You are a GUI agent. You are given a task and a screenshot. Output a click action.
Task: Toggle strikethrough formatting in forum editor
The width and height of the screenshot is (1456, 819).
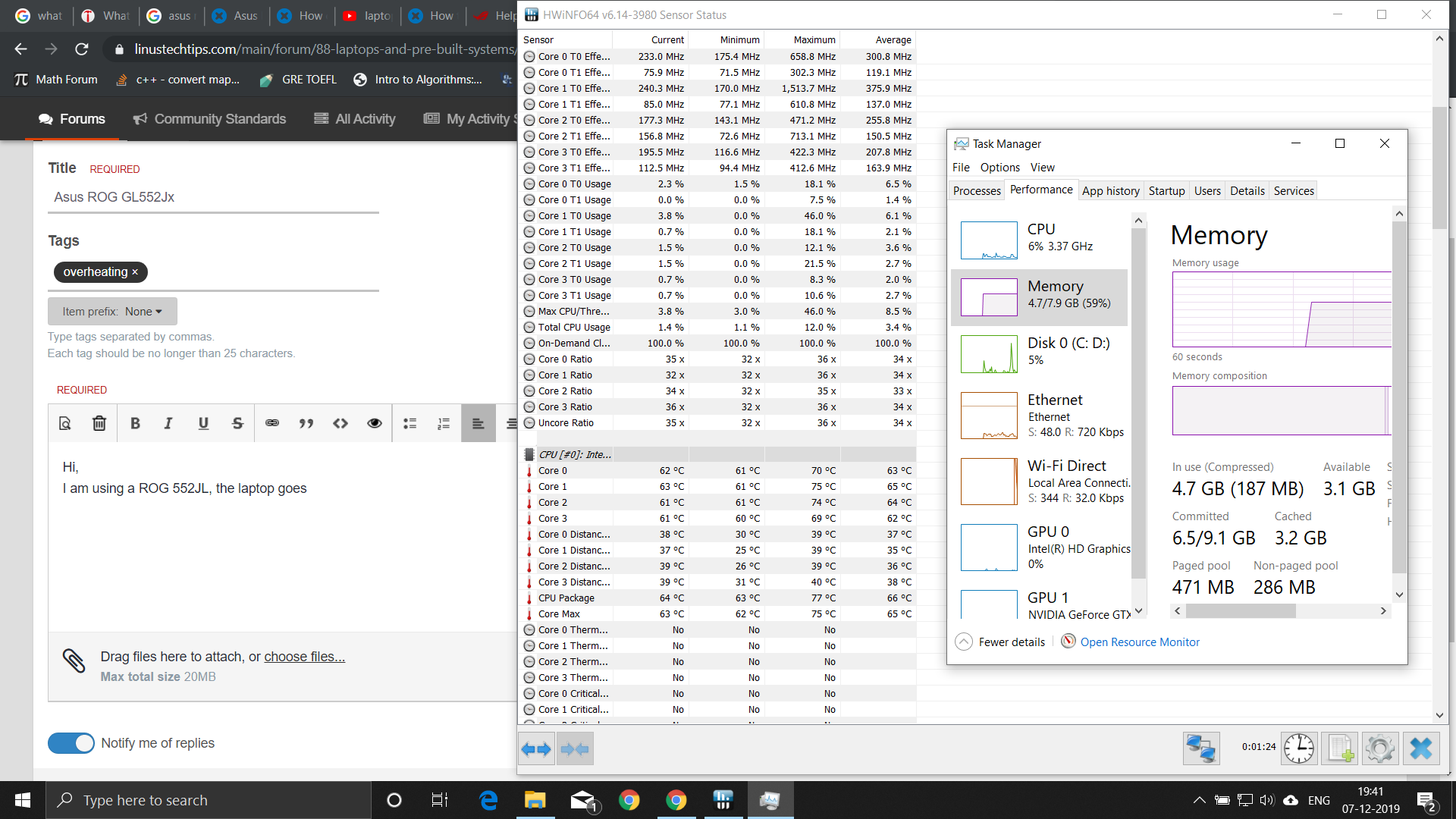pyautogui.click(x=237, y=423)
